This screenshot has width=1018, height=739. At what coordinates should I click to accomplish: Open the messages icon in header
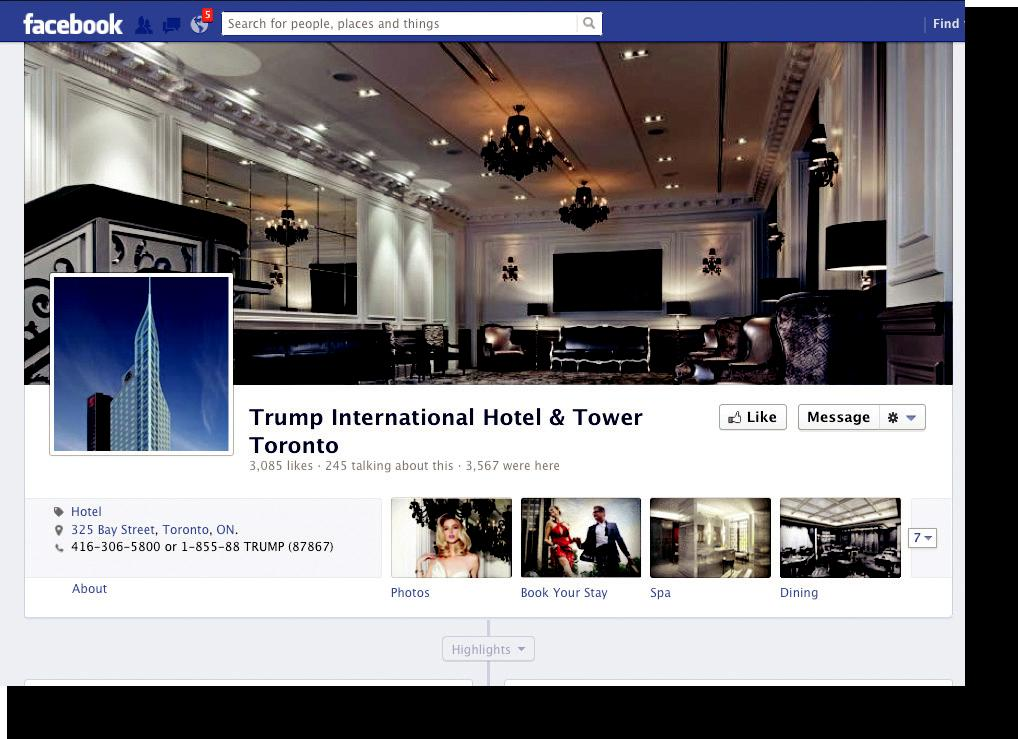tap(172, 25)
